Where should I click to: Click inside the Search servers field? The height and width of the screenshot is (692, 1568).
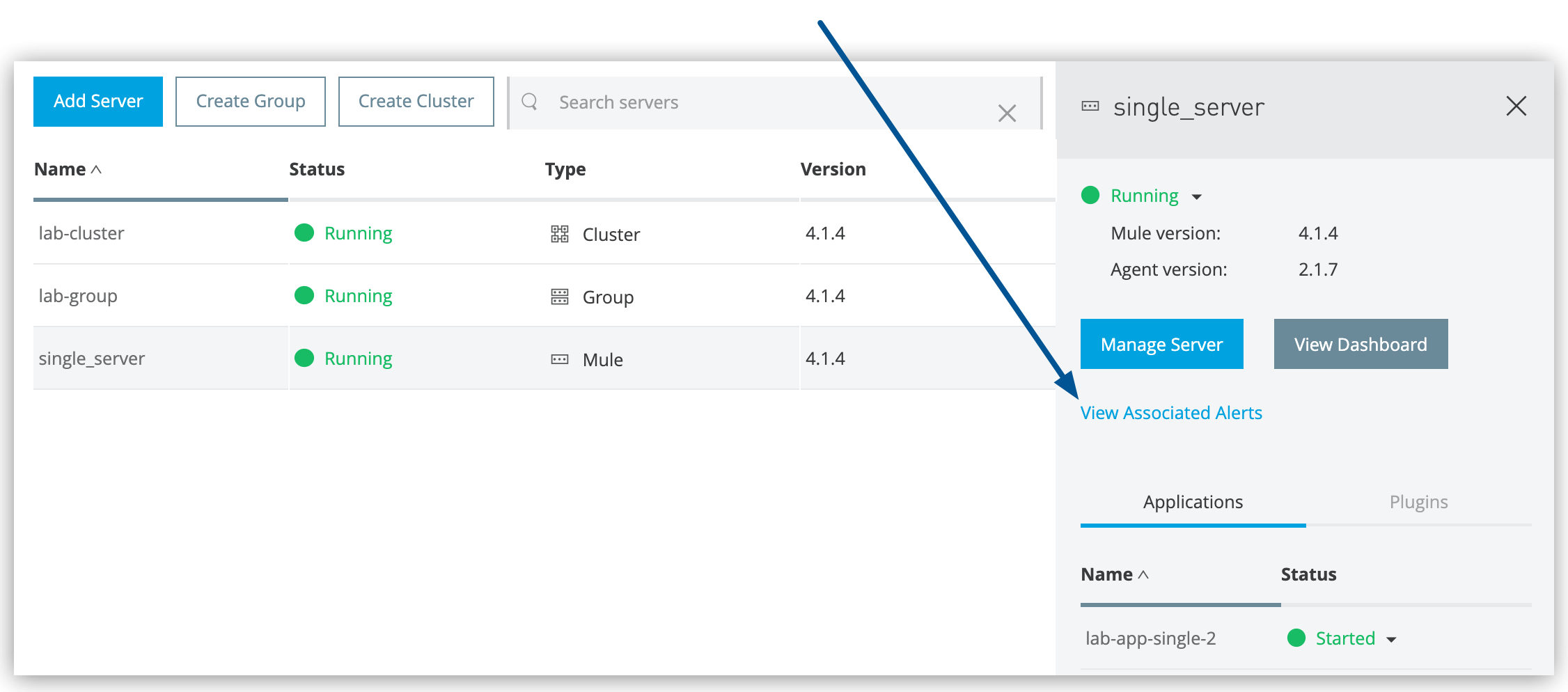point(696,102)
